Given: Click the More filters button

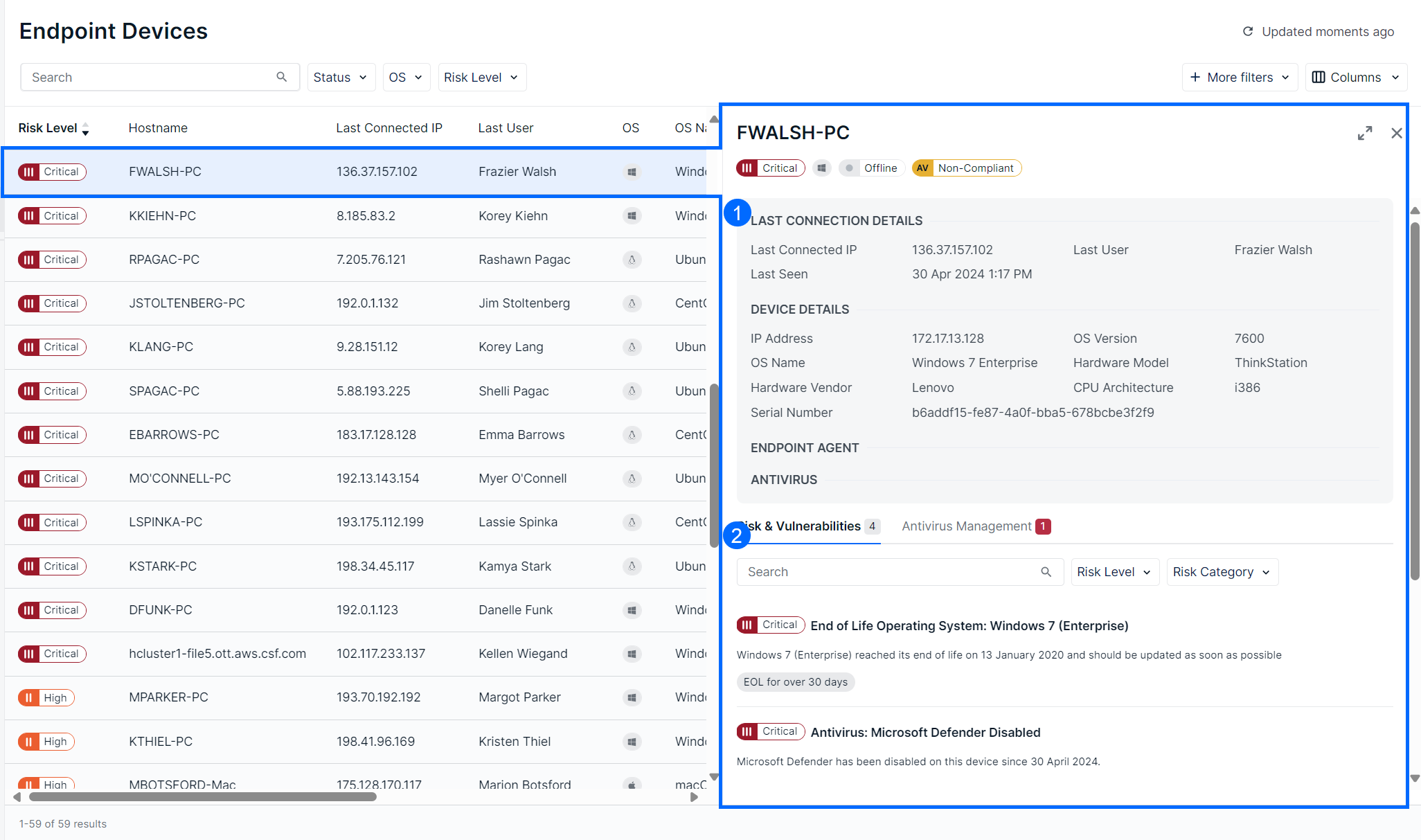Looking at the screenshot, I should click(1240, 78).
